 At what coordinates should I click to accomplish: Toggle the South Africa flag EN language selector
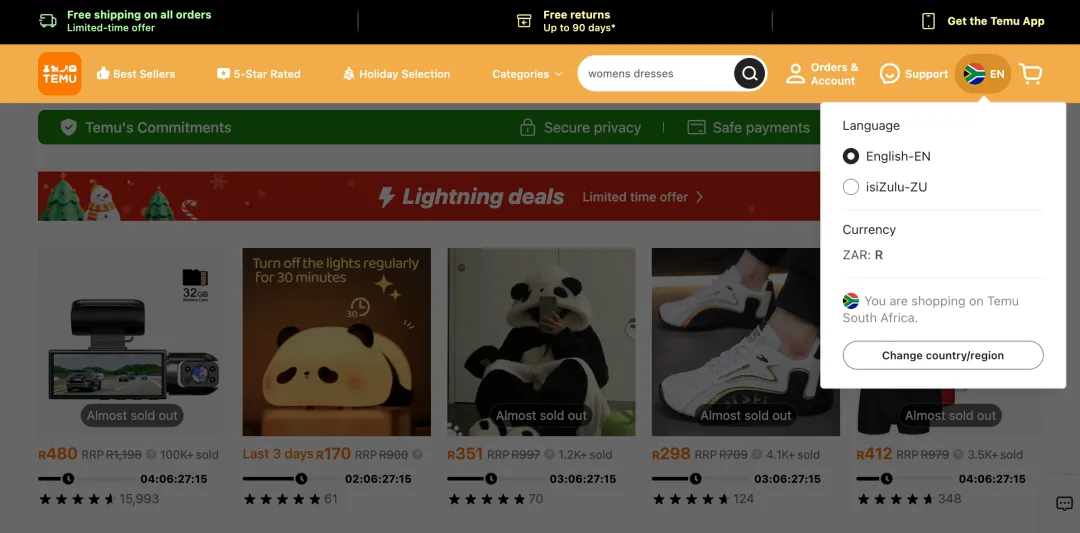(982, 74)
